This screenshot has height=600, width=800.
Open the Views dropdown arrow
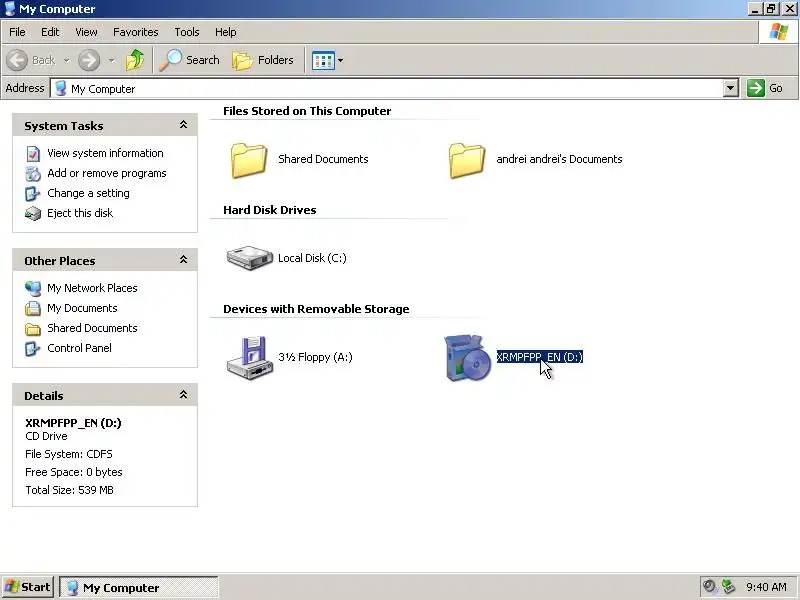pyautogui.click(x=340, y=60)
